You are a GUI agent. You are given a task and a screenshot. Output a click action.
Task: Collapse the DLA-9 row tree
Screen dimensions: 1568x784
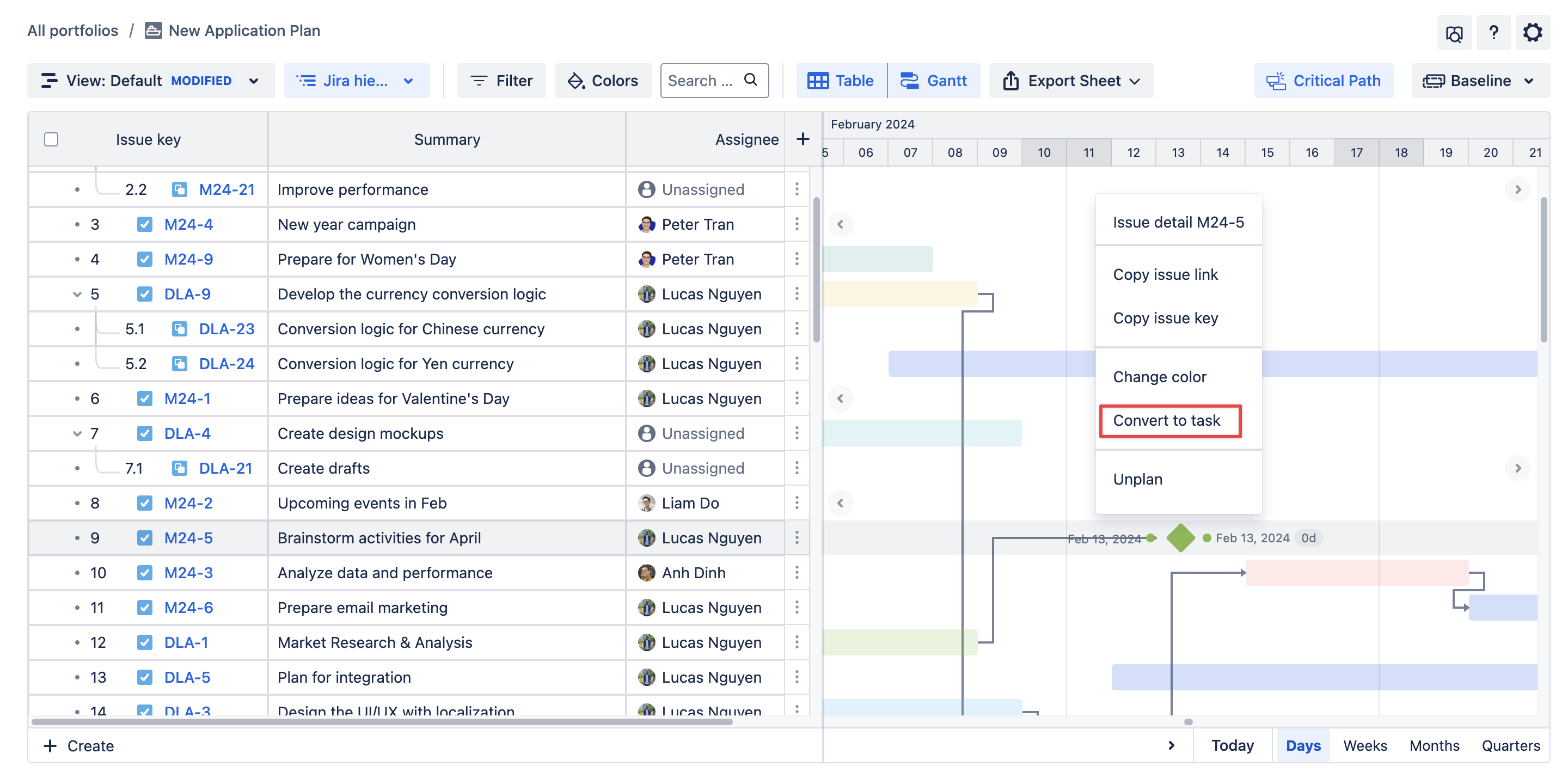(77, 295)
